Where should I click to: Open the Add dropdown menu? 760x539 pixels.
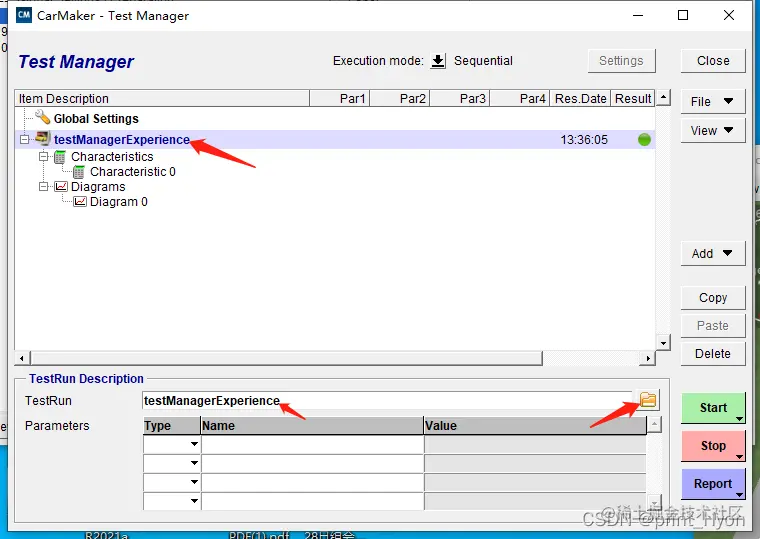coord(712,254)
